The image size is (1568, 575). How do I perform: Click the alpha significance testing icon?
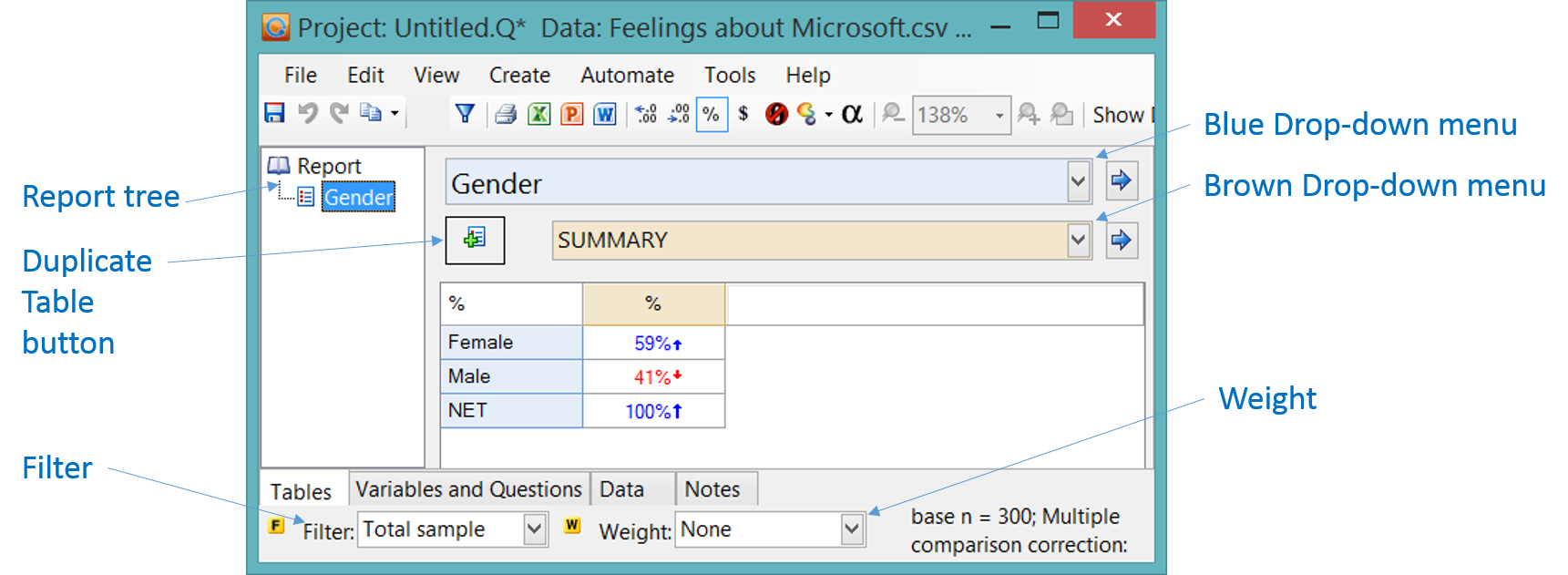coord(852,114)
